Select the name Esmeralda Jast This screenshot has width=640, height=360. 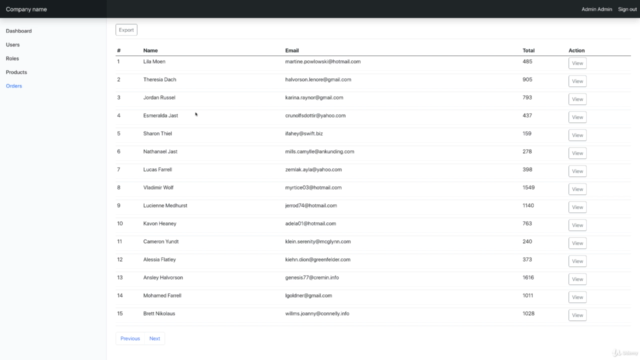pos(160,116)
